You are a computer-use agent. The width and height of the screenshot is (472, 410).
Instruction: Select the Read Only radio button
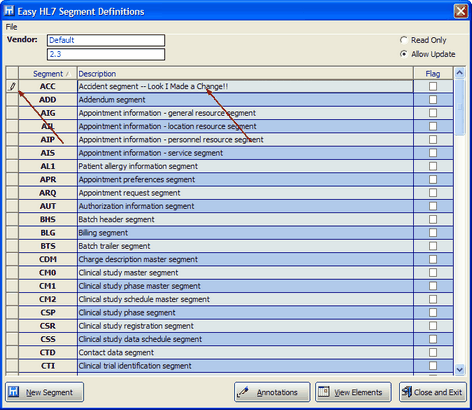point(404,40)
